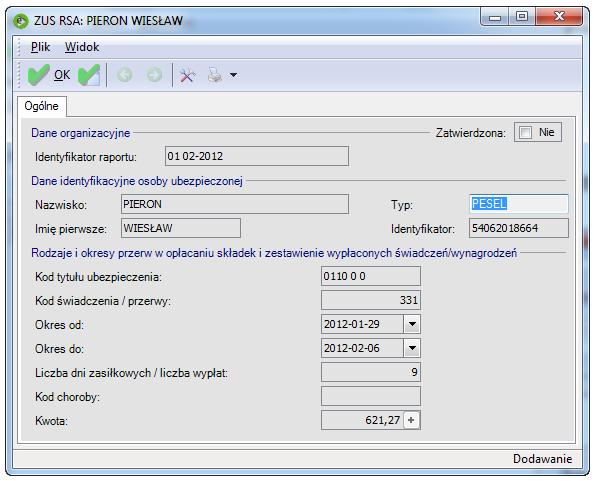Expand the printer options dropdown arrow

tap(234, 75)
